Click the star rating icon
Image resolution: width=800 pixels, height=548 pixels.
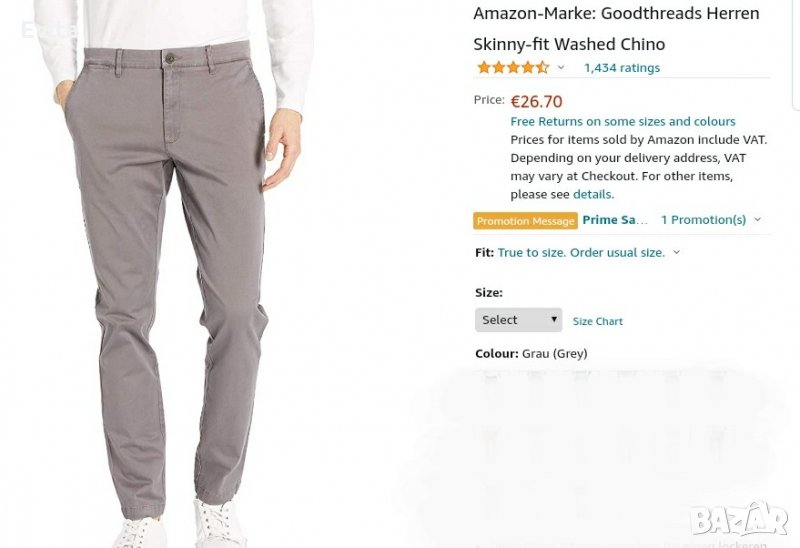512,68
